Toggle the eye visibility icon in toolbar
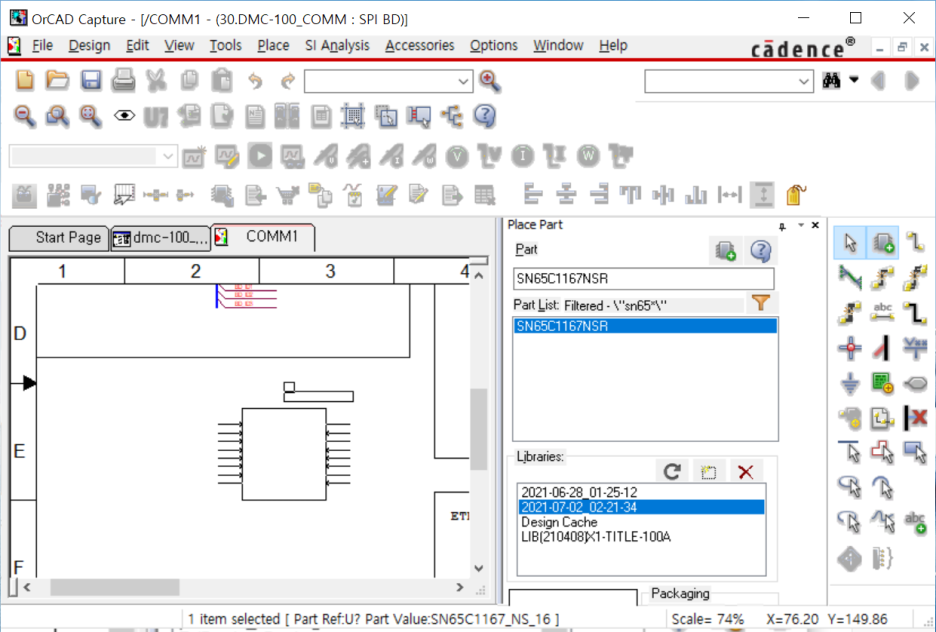936x632 pixels. tap(124, 116)
